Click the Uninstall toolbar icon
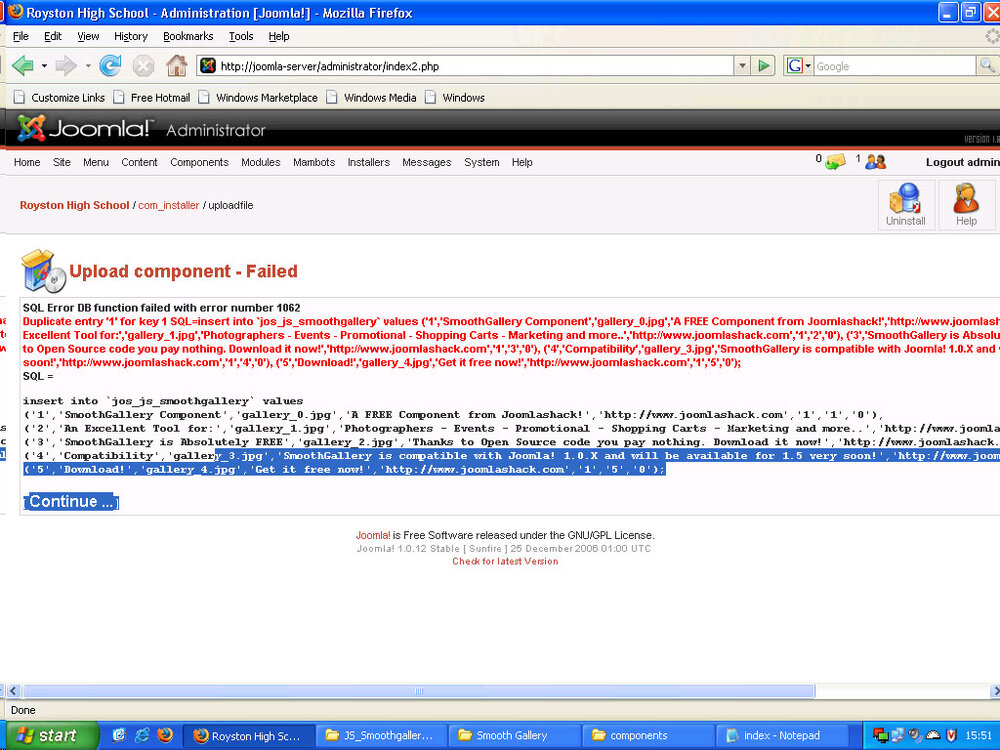Screen dimensions: 1000x750 coord(906,205)
